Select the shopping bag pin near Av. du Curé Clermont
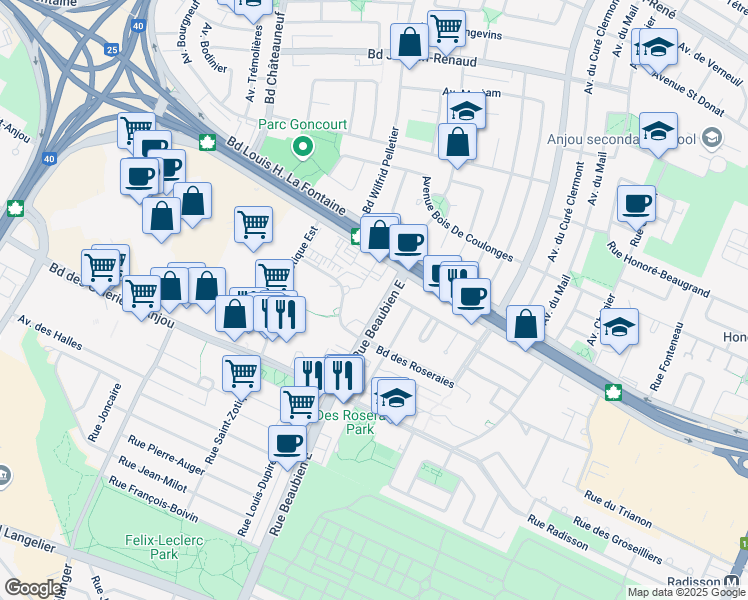Image resolution: width=748 pixels, height=600 pixels. (x=525, y=324)
